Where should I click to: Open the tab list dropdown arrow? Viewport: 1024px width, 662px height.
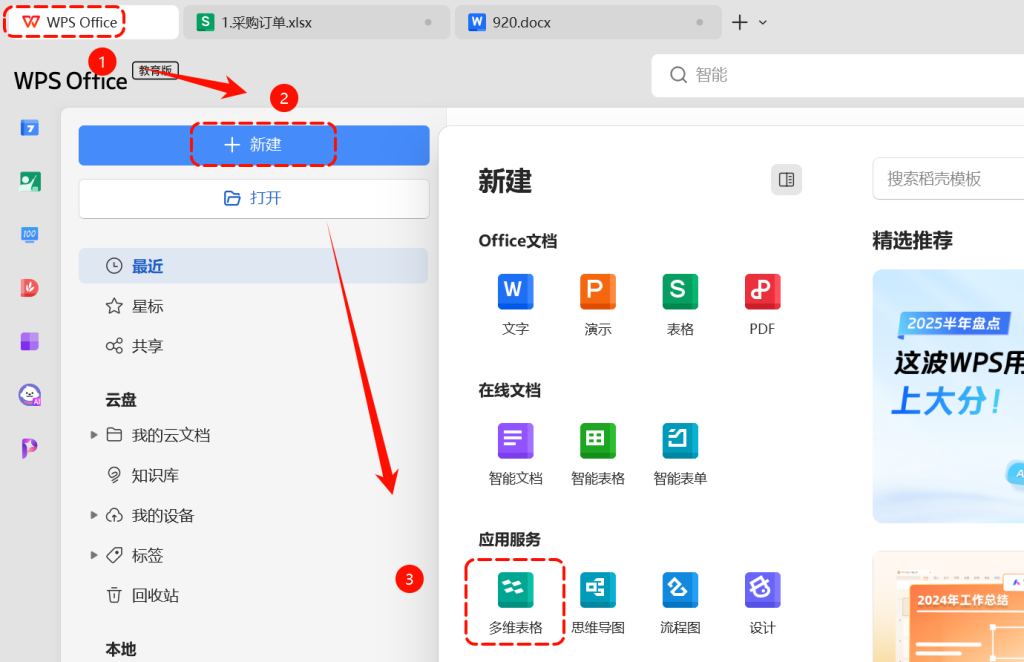coord(763,22)
